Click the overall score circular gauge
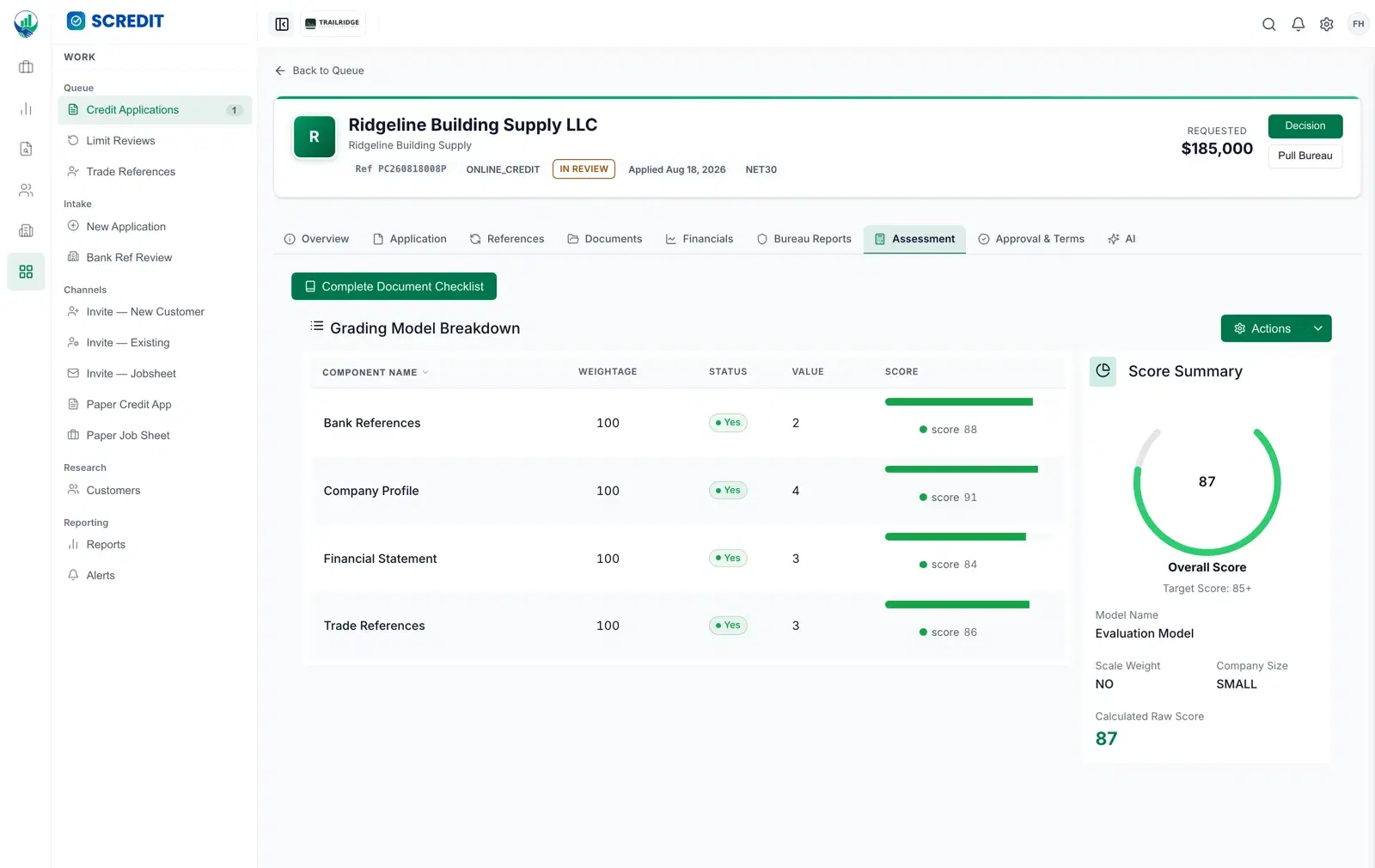Image resolution: width=1375 pixels, height=868 pixels. (x=1207, y=491)
